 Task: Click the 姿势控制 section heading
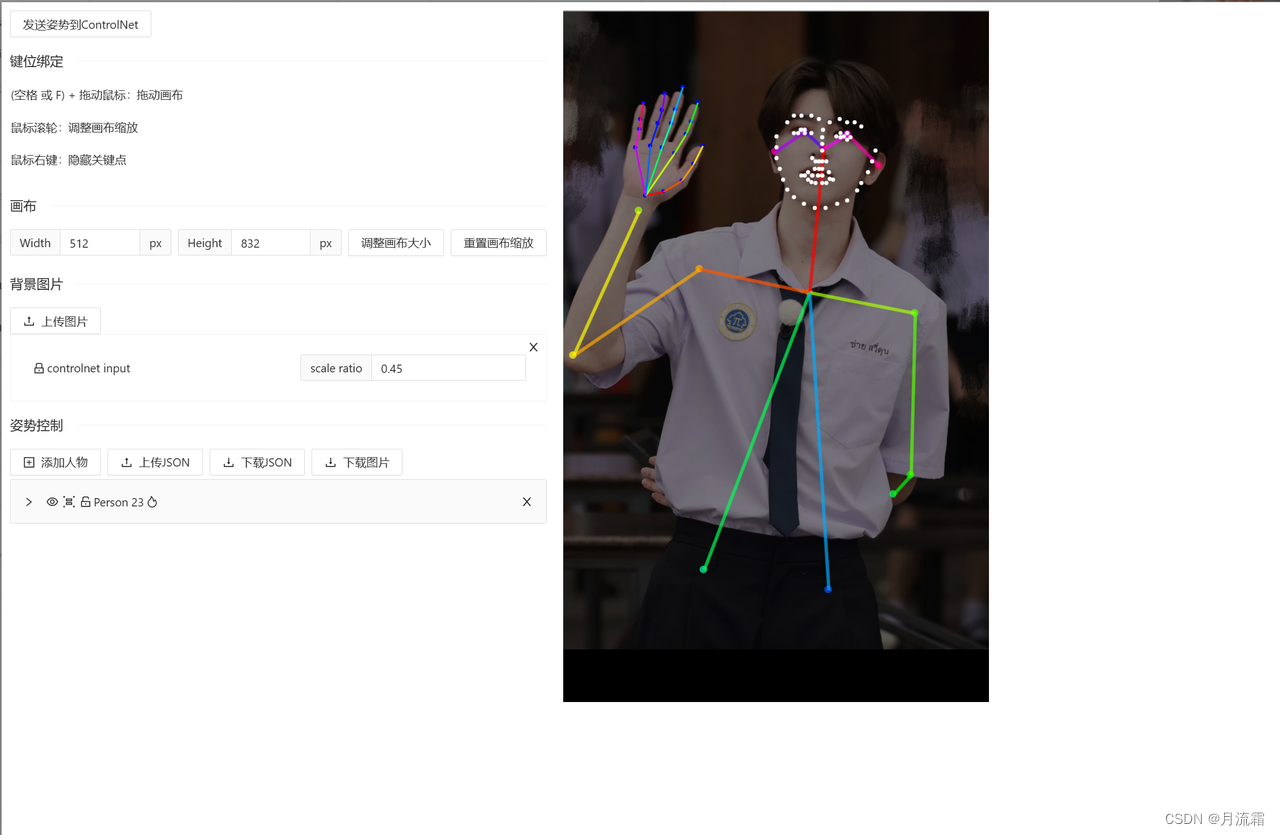pyautogui.click(x=37, y=425)
